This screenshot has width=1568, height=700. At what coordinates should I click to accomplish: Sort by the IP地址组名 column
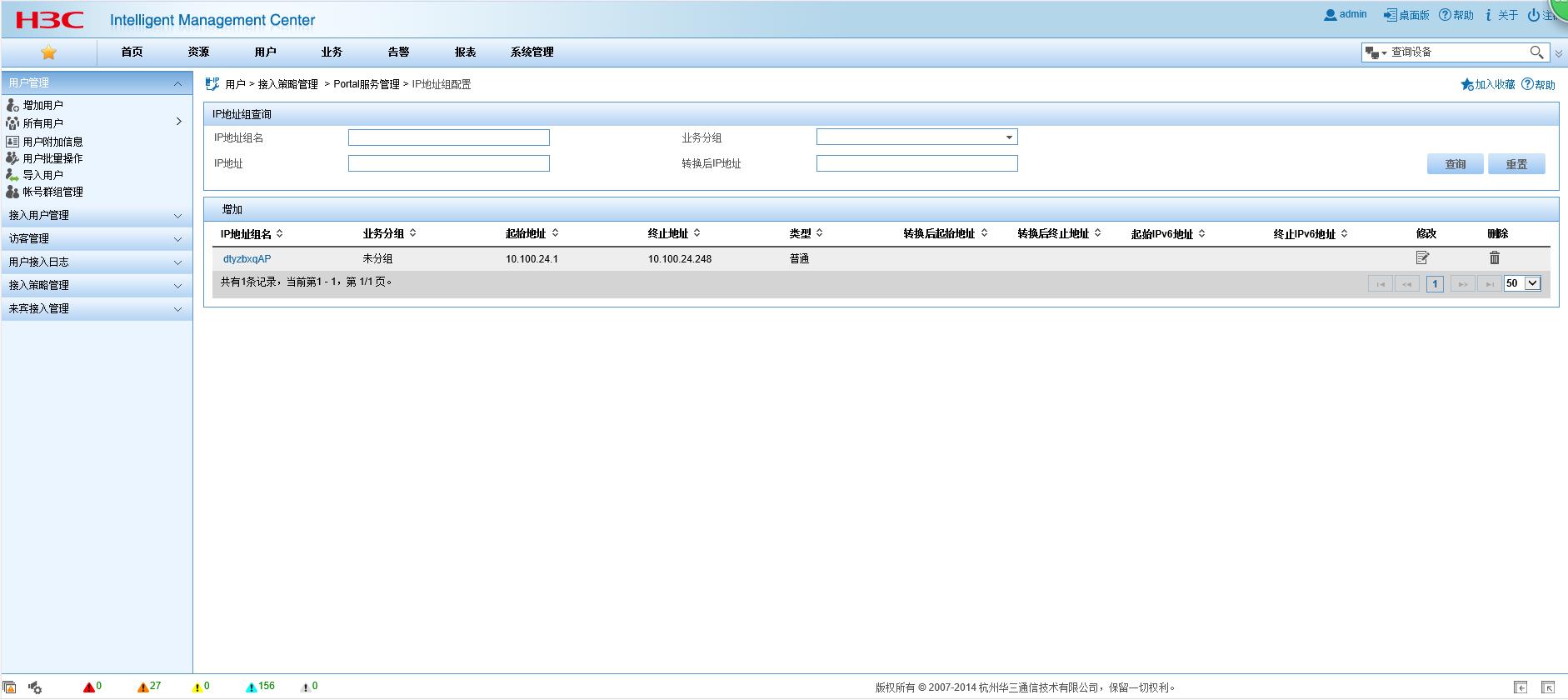click(x=252, y=234)
